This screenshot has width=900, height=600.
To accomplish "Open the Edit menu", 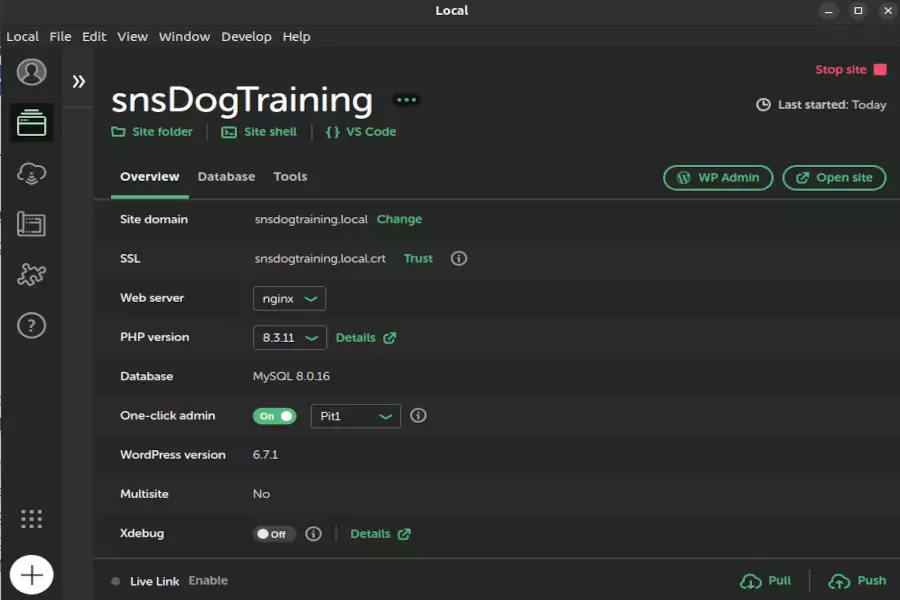I will pyautogui.click(x=94, y=37).
